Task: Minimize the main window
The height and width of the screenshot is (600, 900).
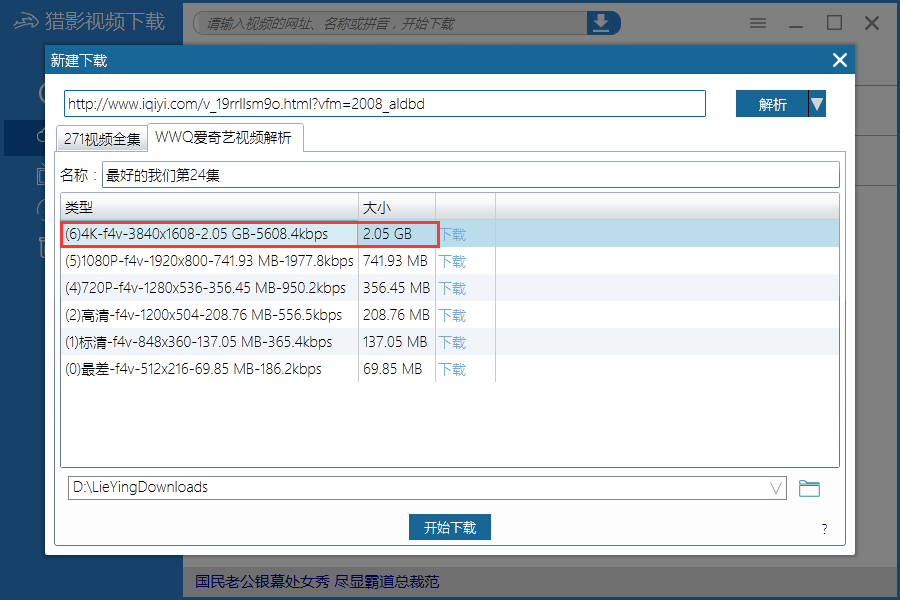Action: coord(796,26)
